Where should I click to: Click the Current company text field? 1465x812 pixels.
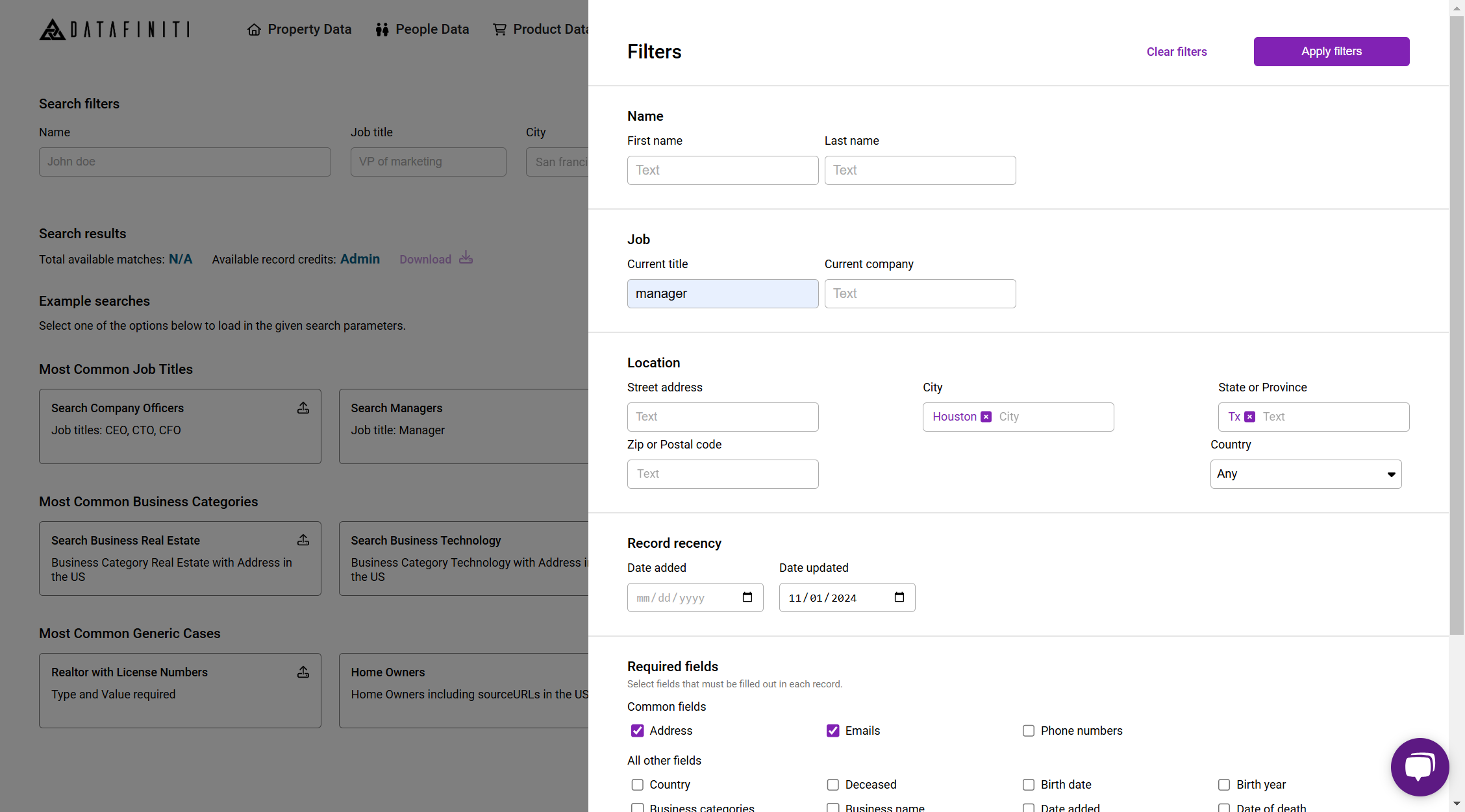pyautogui.click(x=920, y=293)
